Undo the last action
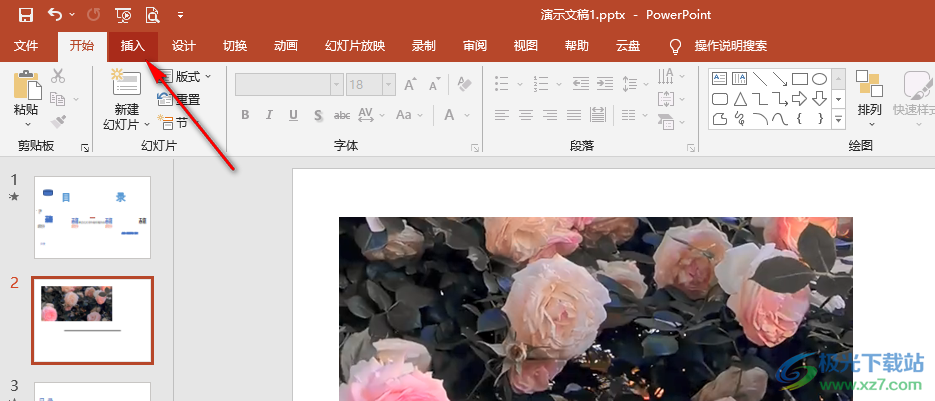This screenshot has width=935, height=401. pyautogui.click(x=55, y=15)
